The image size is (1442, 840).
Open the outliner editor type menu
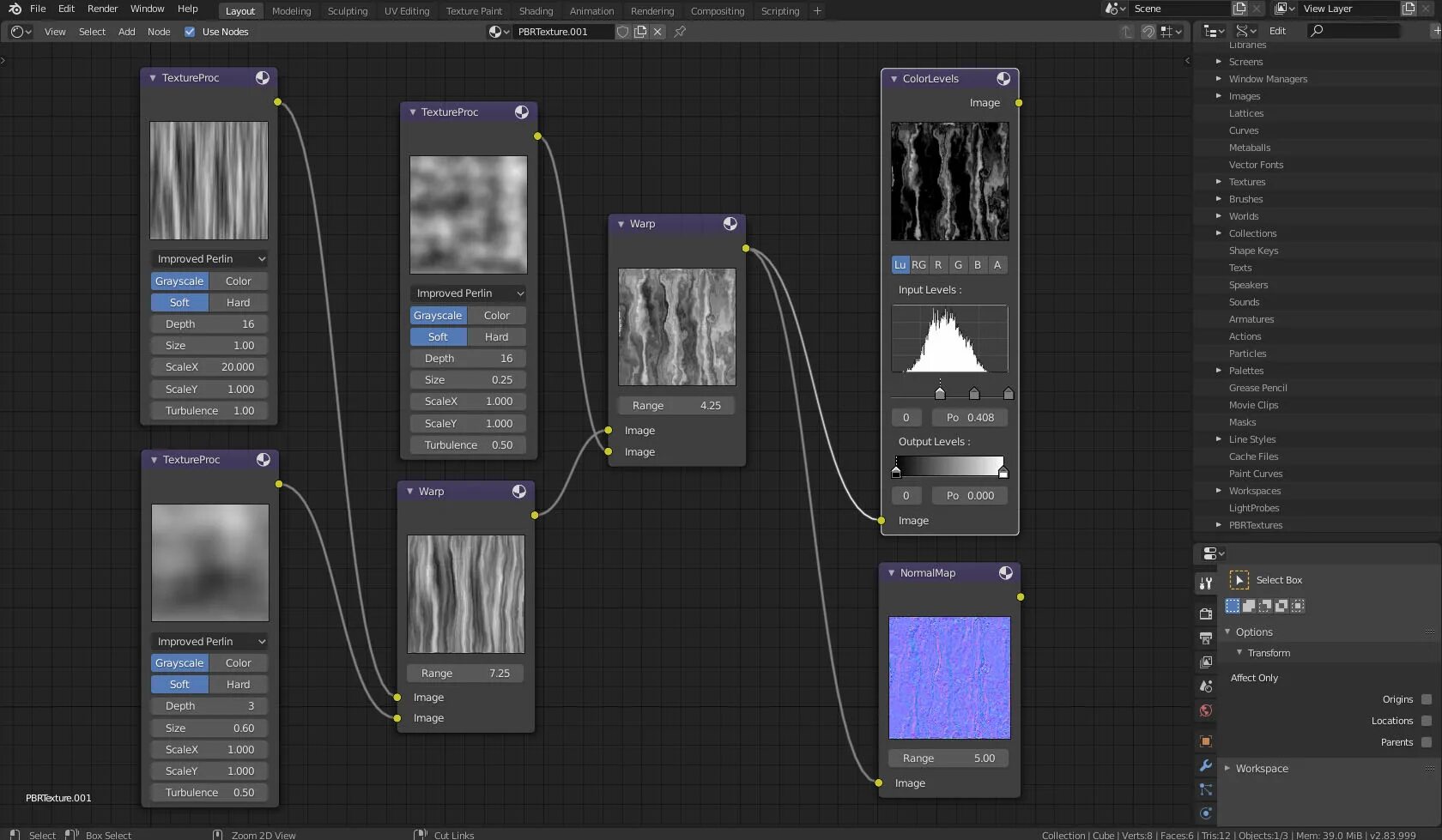pyautogui.click(x=1213, y=31)
